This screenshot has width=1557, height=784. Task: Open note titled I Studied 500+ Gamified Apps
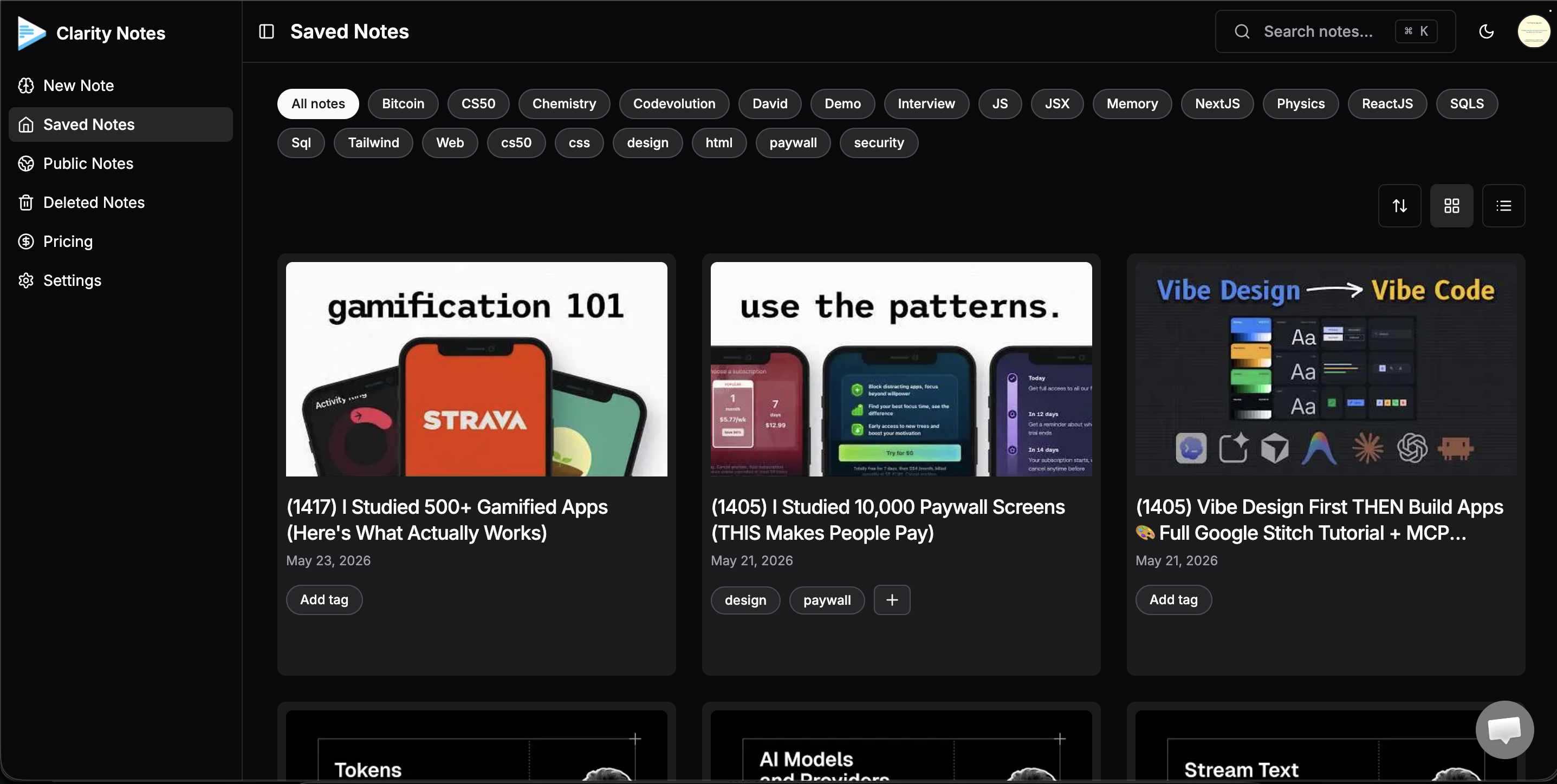point(446,519)
